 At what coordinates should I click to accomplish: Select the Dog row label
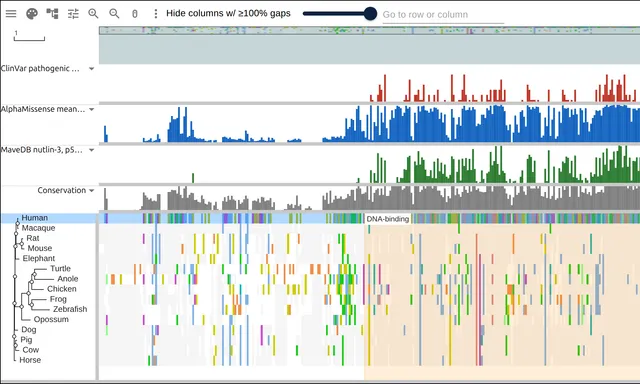pyautogui.click(x=29, y=330)
